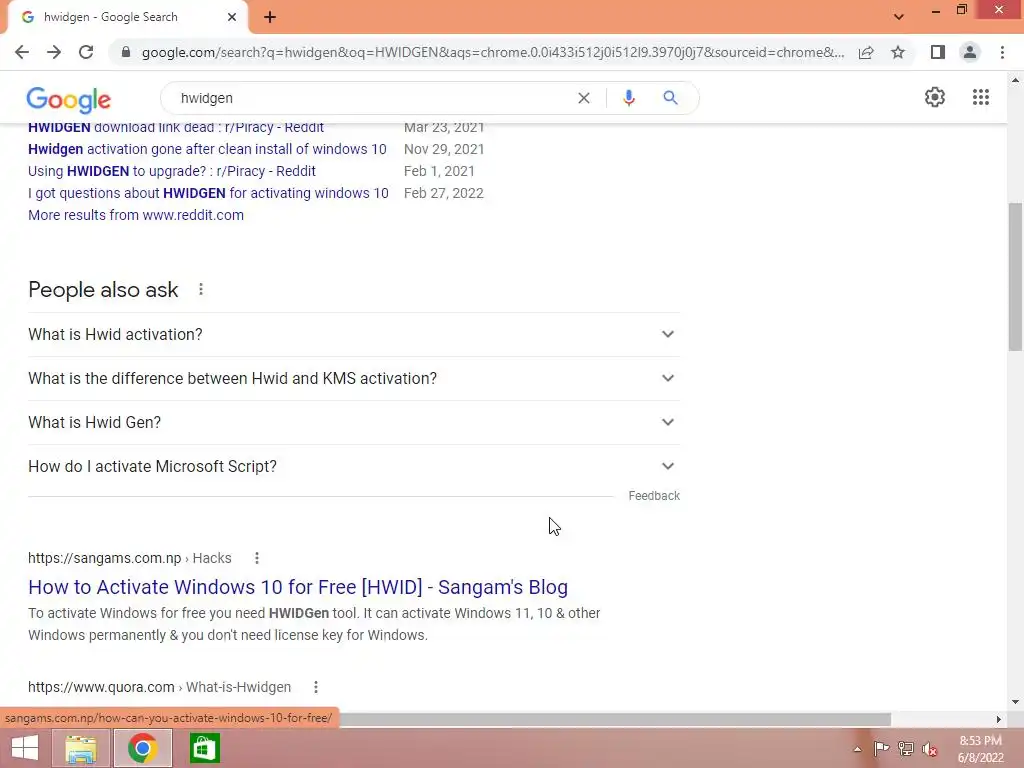Click the vertical scrollbar up arrow
The height and width of the screenshot is (768, 1024).
pos(1015,80)
